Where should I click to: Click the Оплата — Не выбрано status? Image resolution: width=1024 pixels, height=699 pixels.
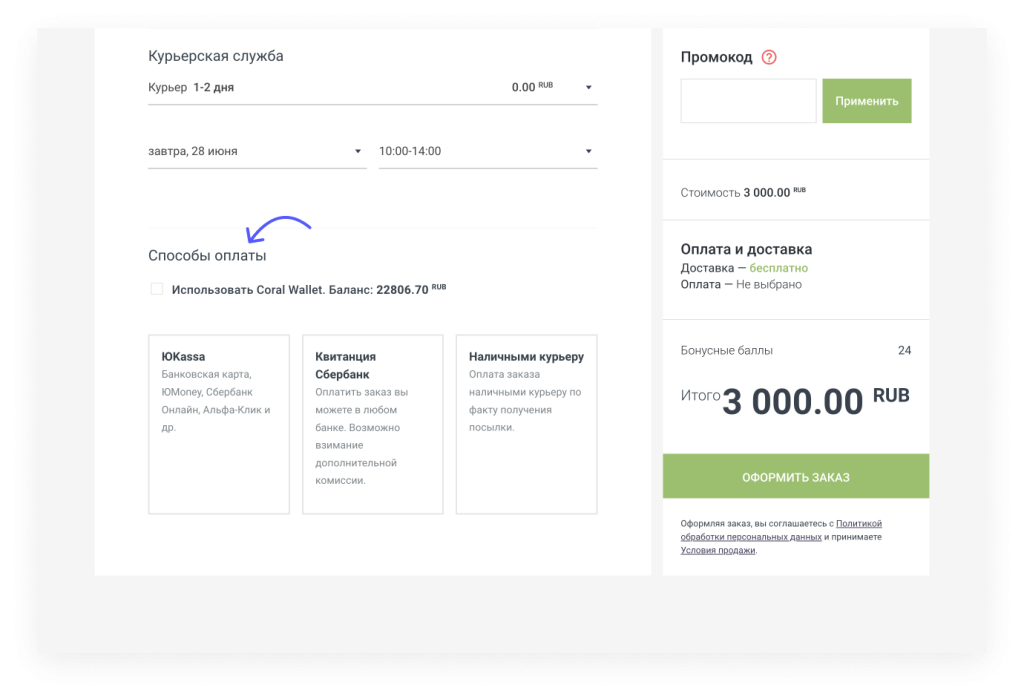(741, 284)
